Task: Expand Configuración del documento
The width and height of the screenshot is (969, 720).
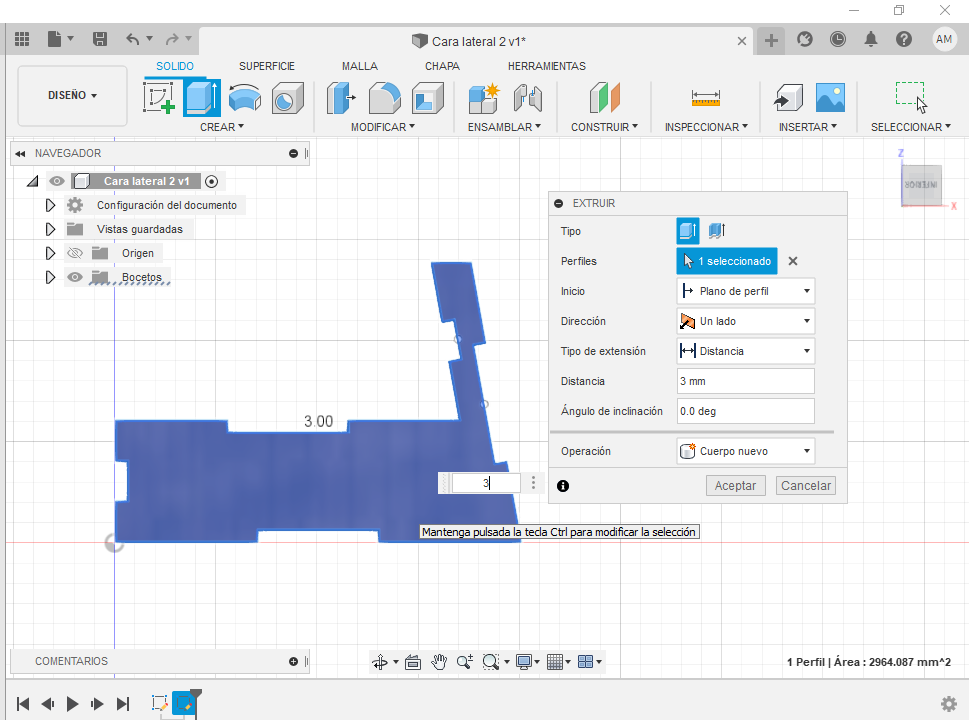Action: pos(51,205)
